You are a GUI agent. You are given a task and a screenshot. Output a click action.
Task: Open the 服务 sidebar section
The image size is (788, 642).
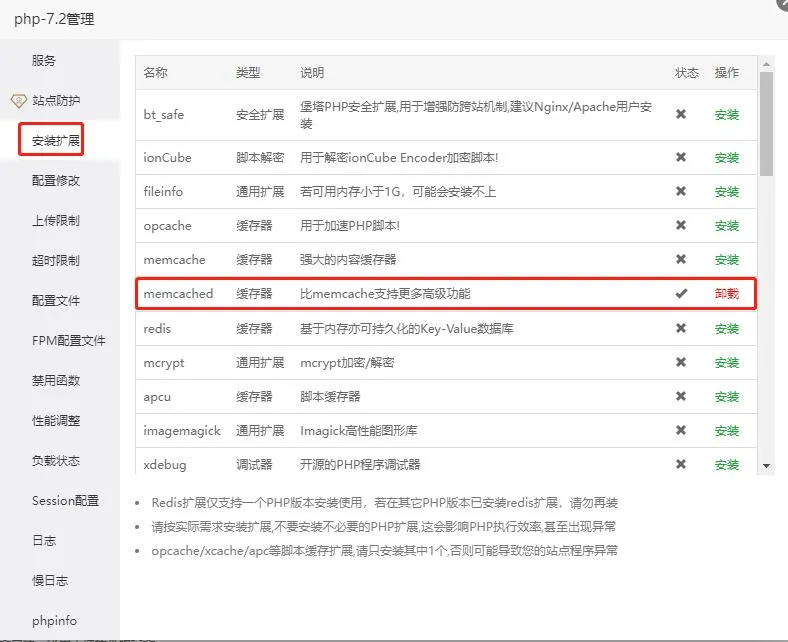[x=44, y=61]
